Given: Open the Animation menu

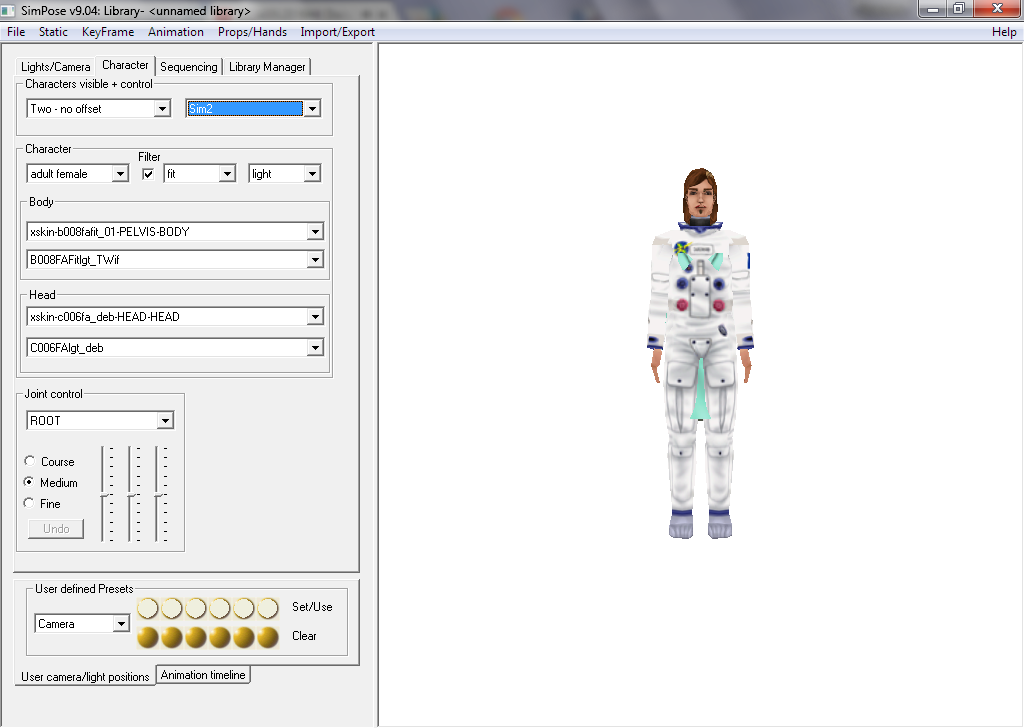Looking at the screenshot, I should pyautogui.click(x=175, y=32).
